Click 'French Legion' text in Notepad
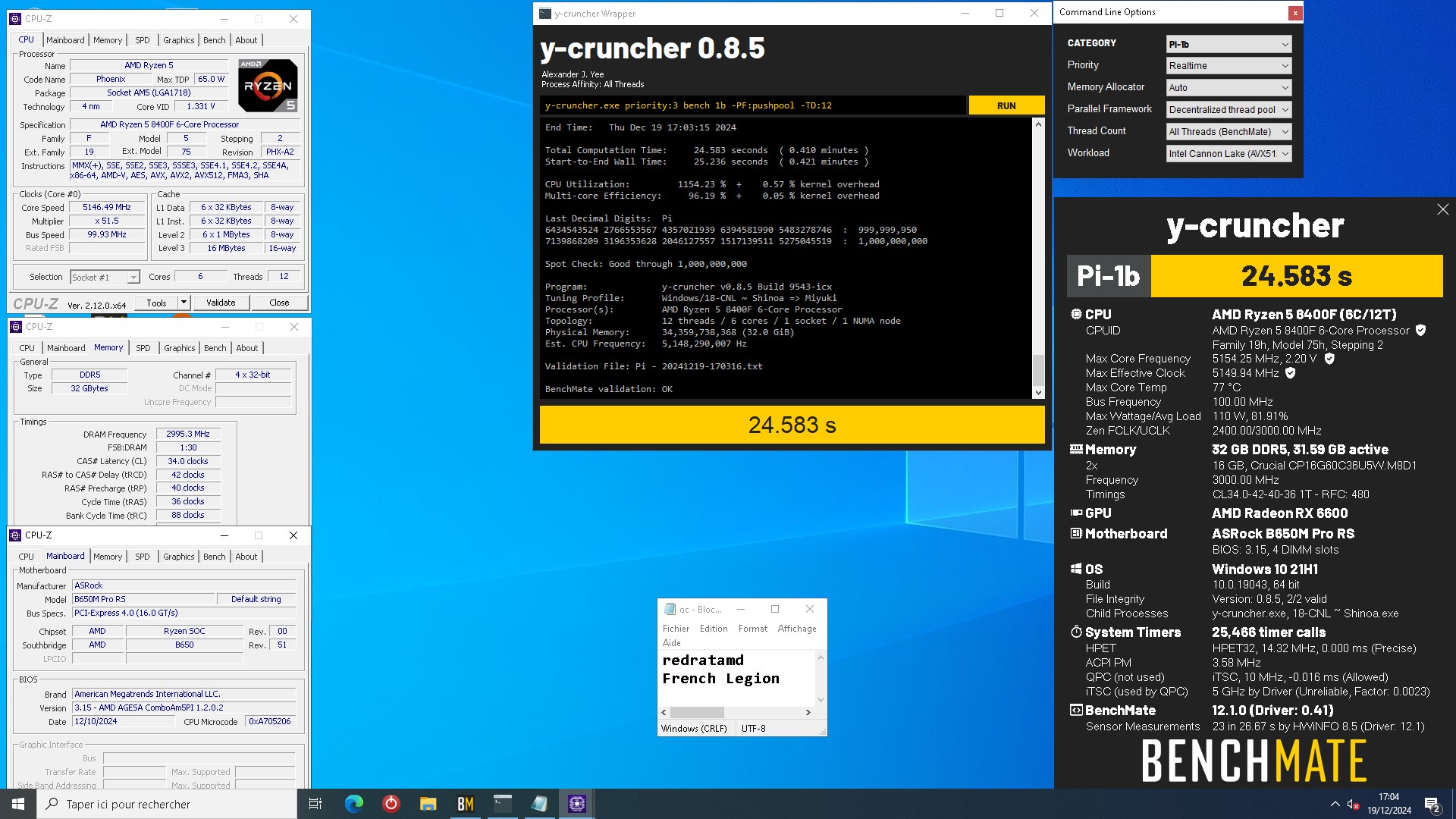 720,679
